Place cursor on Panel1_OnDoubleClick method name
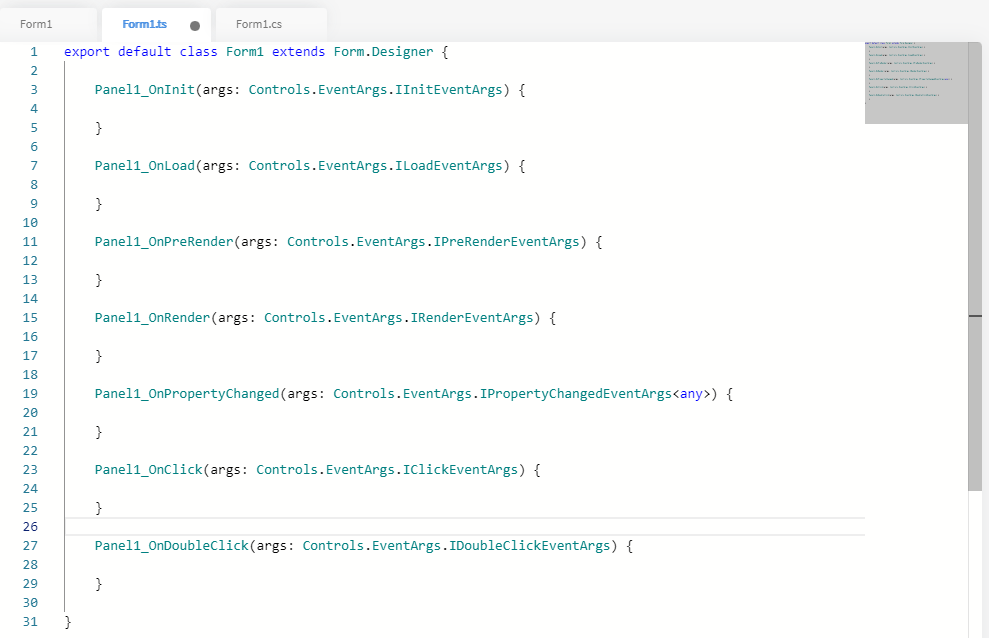This screenshot has width=989, height=638. [x=171, y=546]
